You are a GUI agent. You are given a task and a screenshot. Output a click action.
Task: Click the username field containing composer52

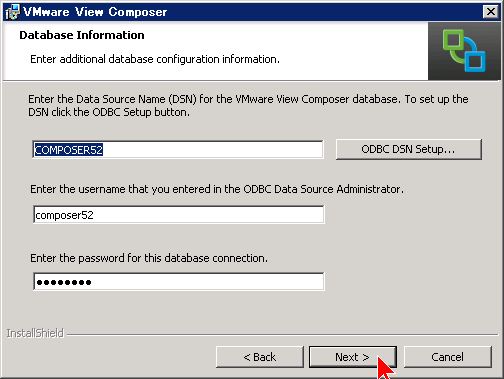[179, 215]
